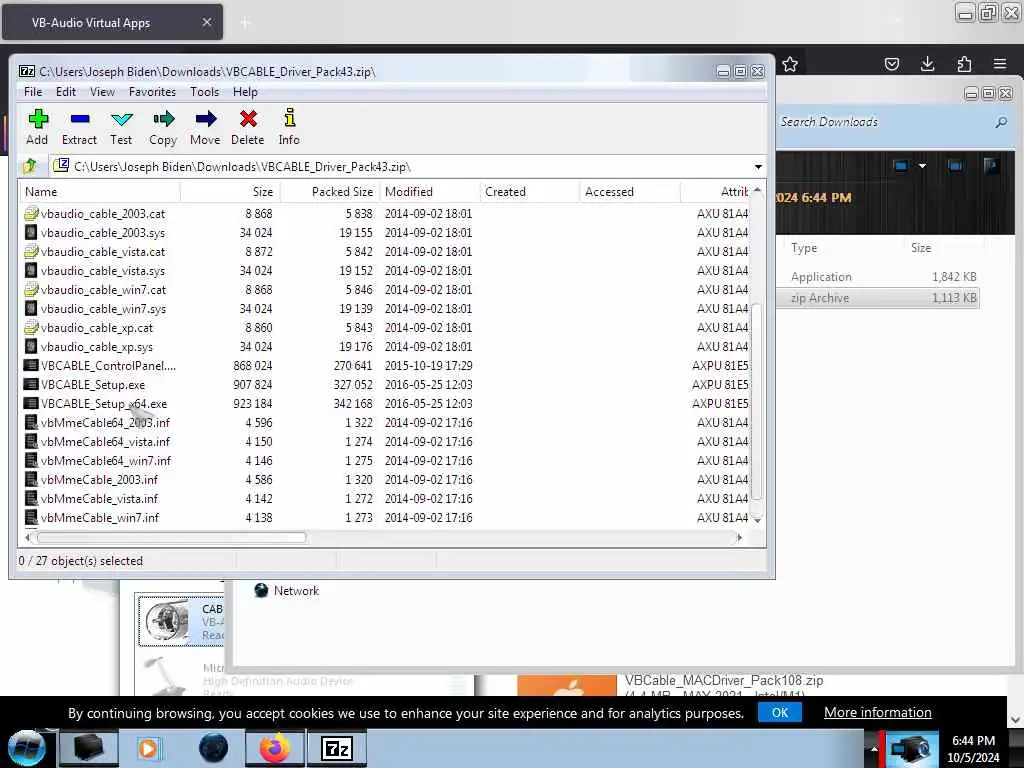This screenshot has width=1024, height=768.
Task: Expand the 7-Zip address path dropdown
Action: (x=758, y=167)
